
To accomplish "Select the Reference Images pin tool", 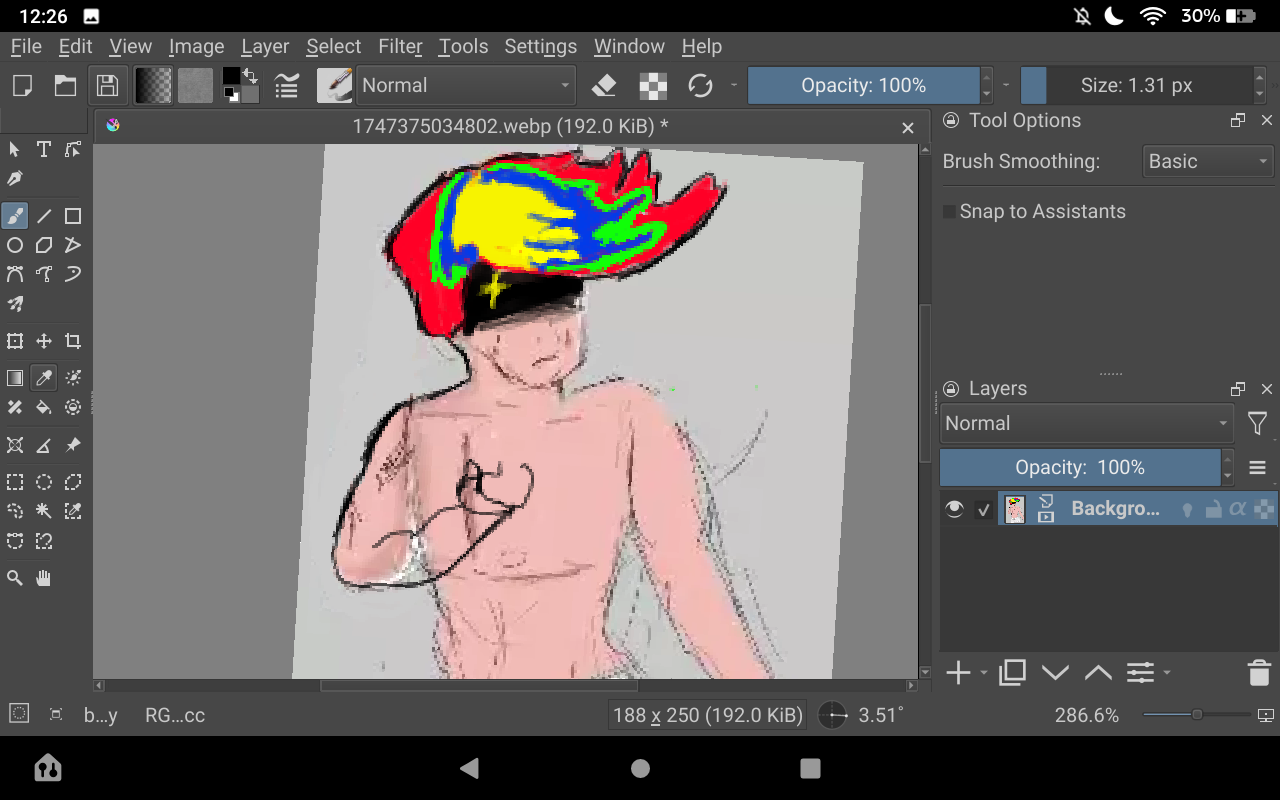I will click(73, 445).
